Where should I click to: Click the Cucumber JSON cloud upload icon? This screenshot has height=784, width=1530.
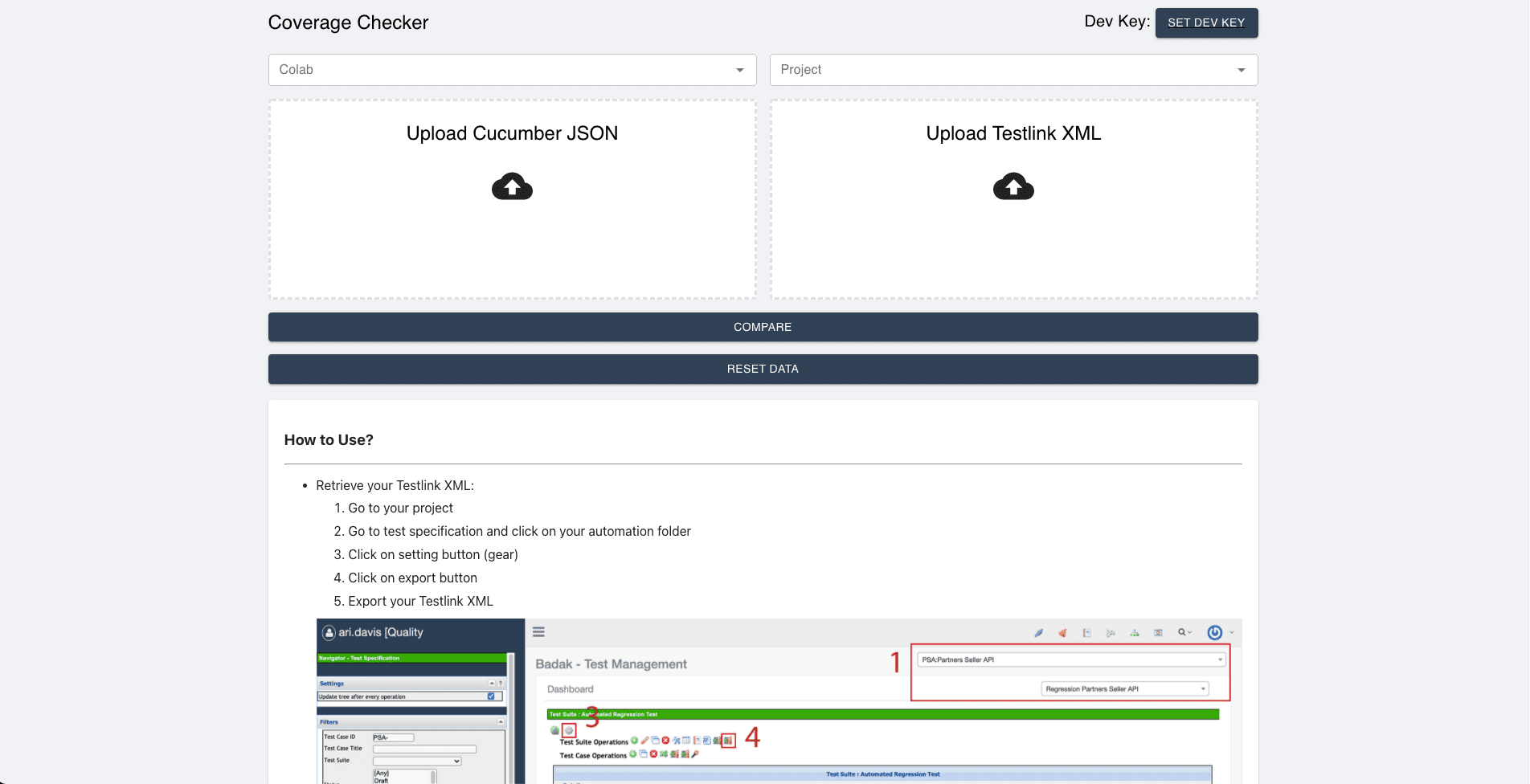(x=512, y=186)
